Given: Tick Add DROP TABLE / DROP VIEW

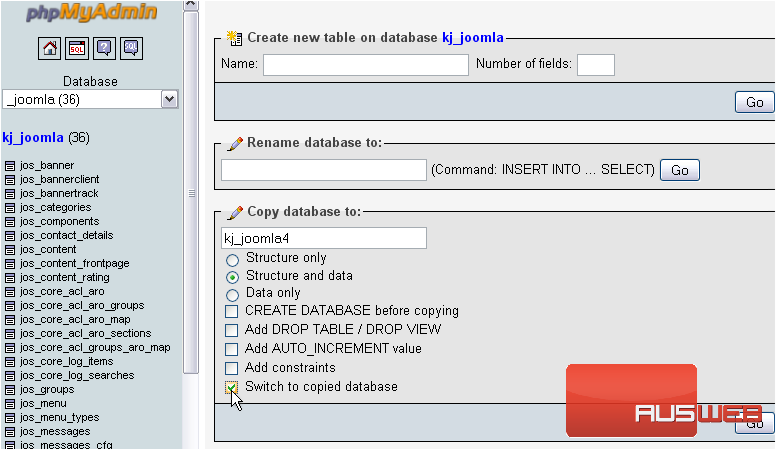Looking at the screenshot, I should [232, 330].
